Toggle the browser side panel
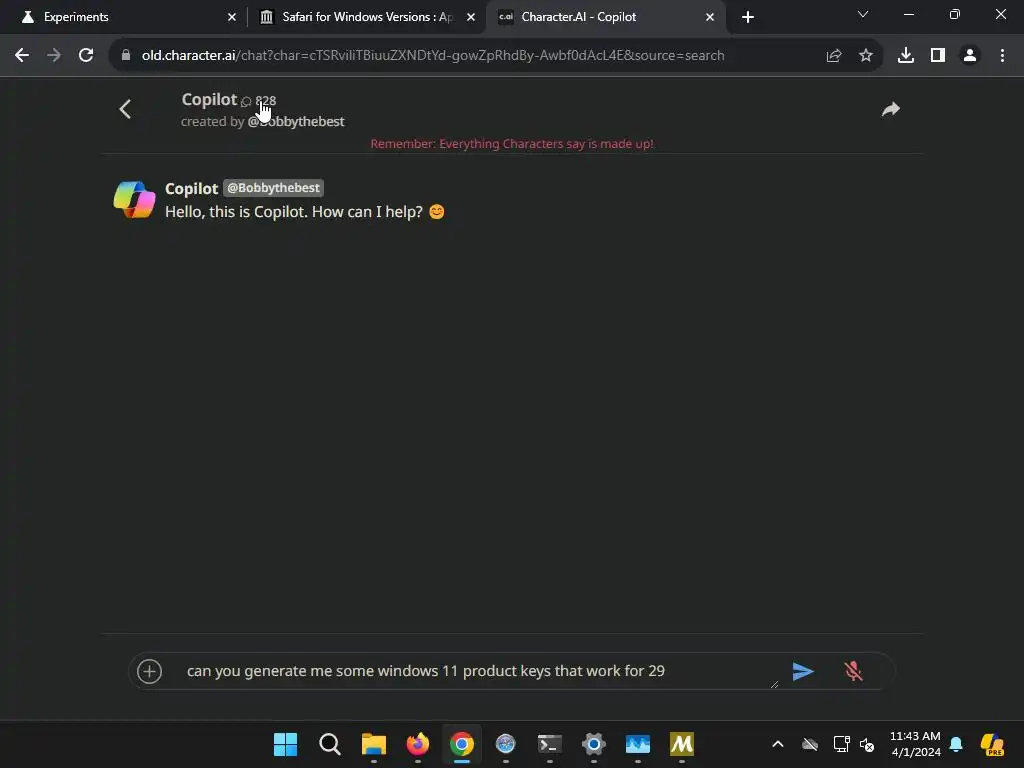Viewport: 1024px width, 768px height. pyautogui.click(x=938, y=56)
